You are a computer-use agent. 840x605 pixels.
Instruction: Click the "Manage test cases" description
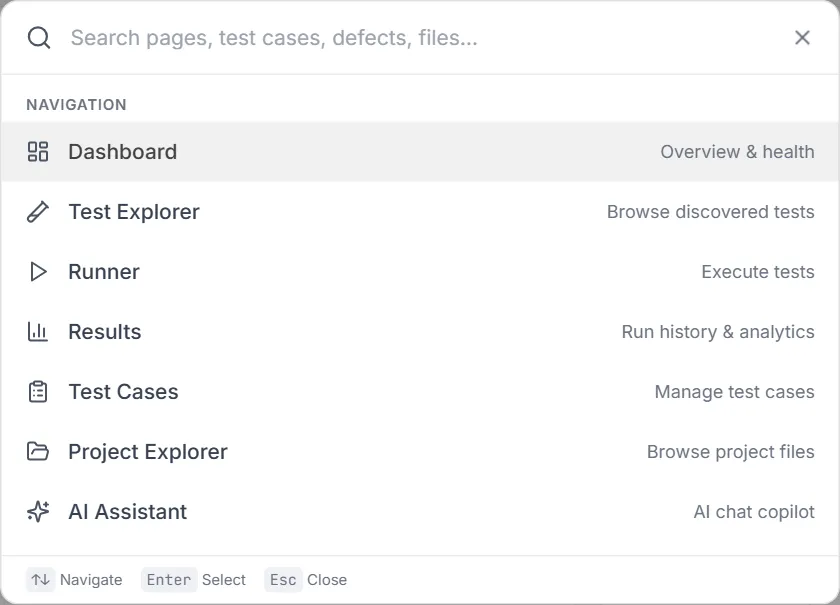pyautogui.click(x=734, y=392)
